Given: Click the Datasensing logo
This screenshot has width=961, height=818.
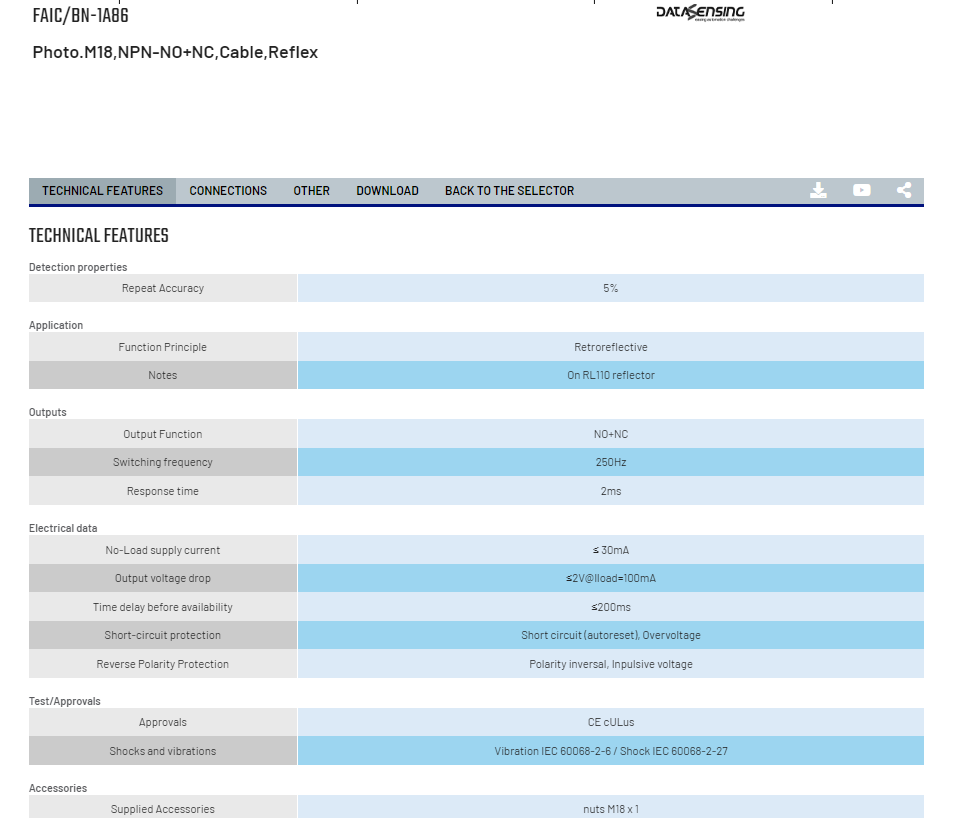Looking at the screenshot, I should click(x=701, y=13).
